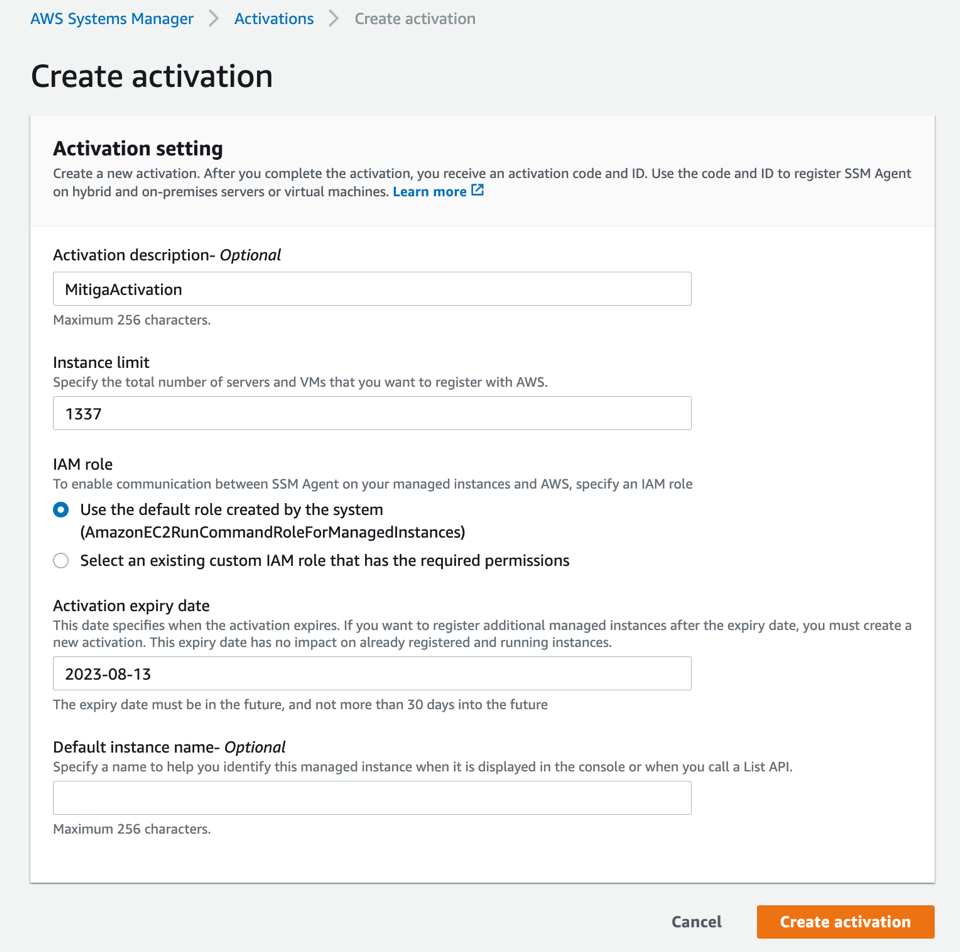Open the Activation expiry date field
This screenshot has width=960, height=952.
[x=372, y=673]
